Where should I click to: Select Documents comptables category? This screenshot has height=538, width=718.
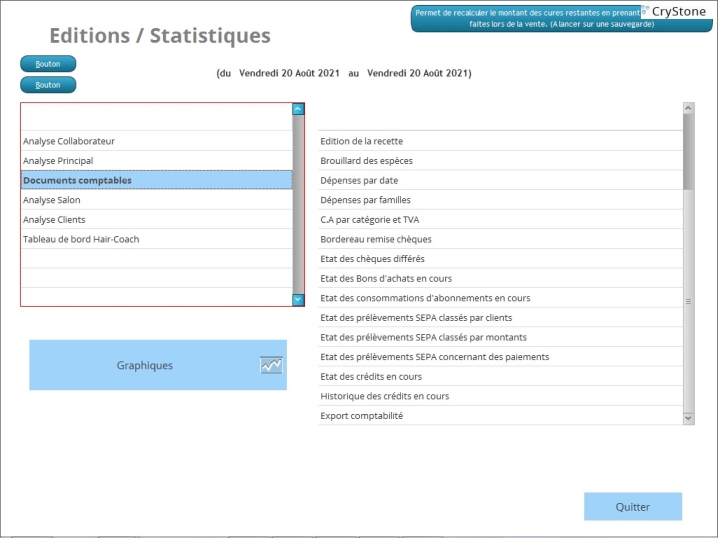(157, 180)
